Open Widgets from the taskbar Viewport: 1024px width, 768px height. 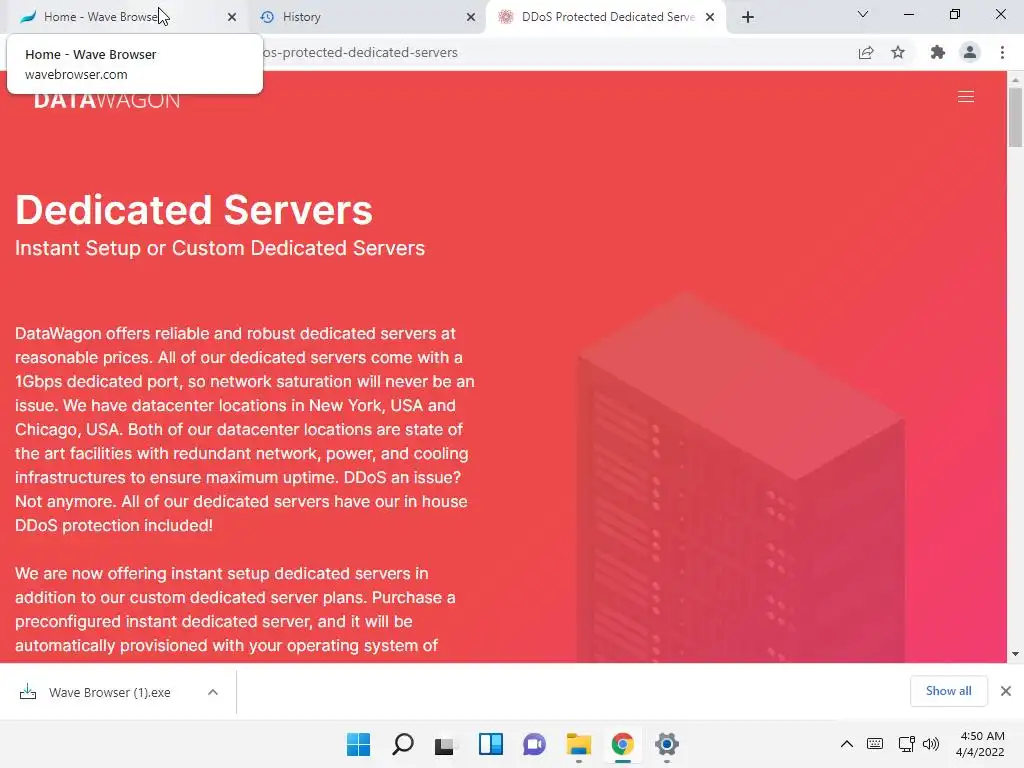[x=490, y=744]
